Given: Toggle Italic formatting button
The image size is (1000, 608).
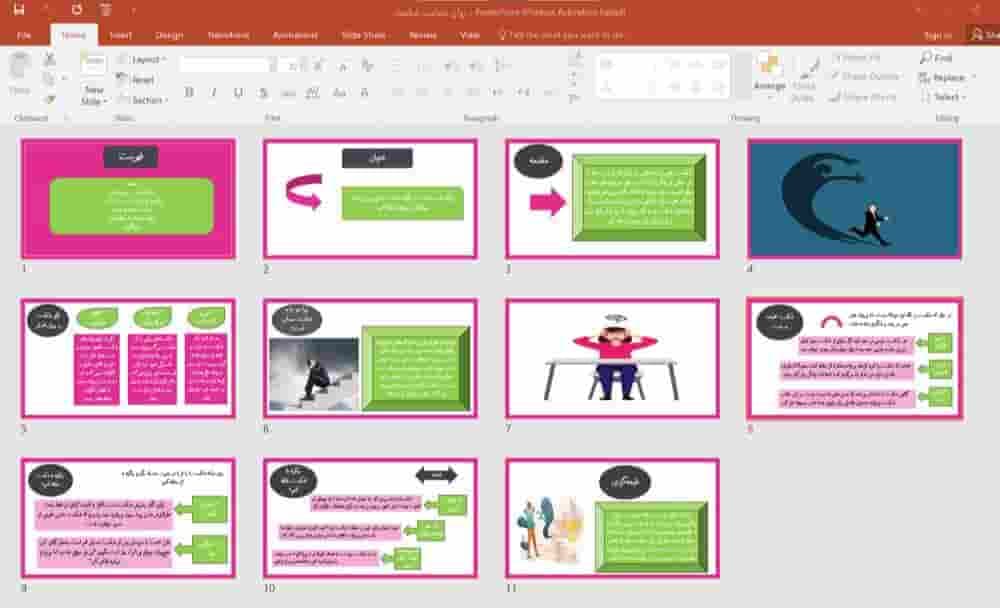Looking at the screenshot, I should (214, 93).
